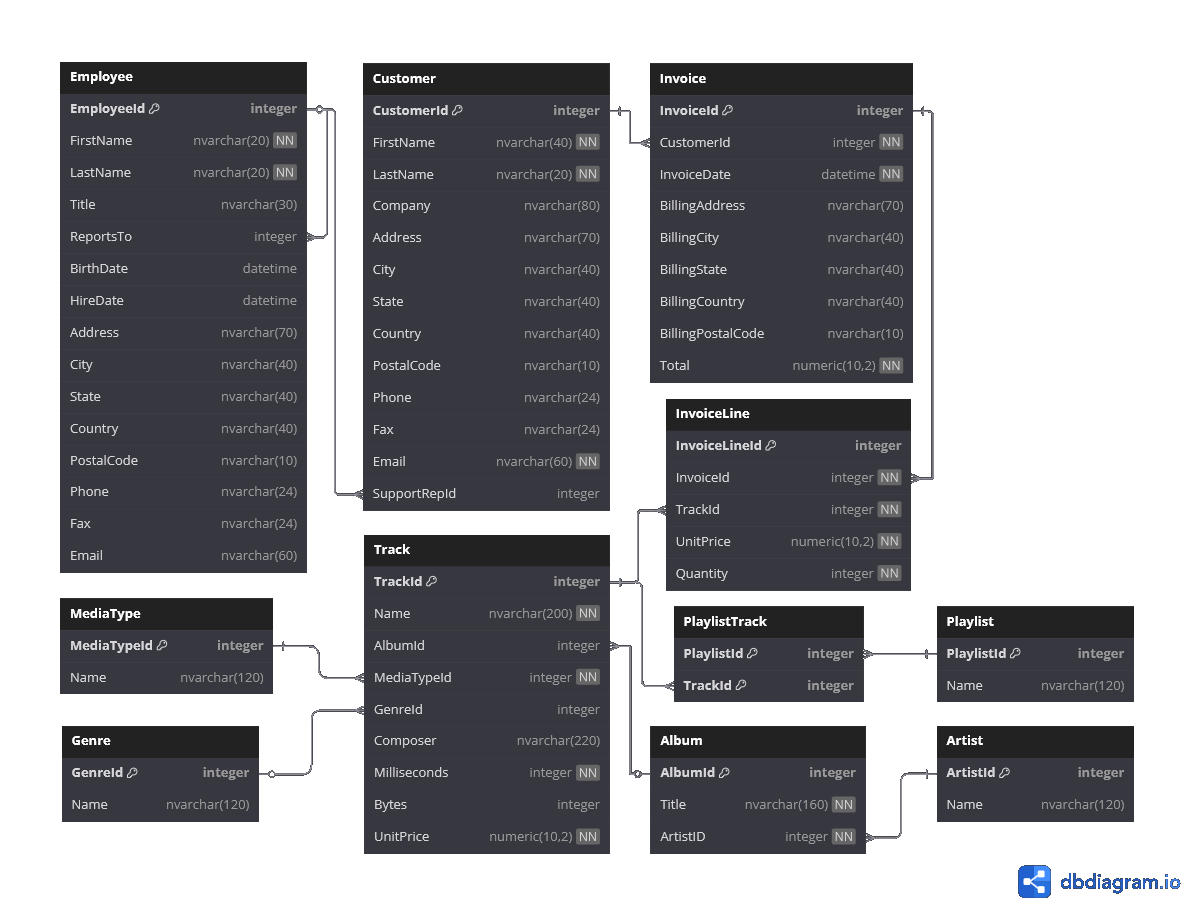1198x924 pixels.
Task: Click the NN badge on Employee FirstName
Action: coord(285,141)
